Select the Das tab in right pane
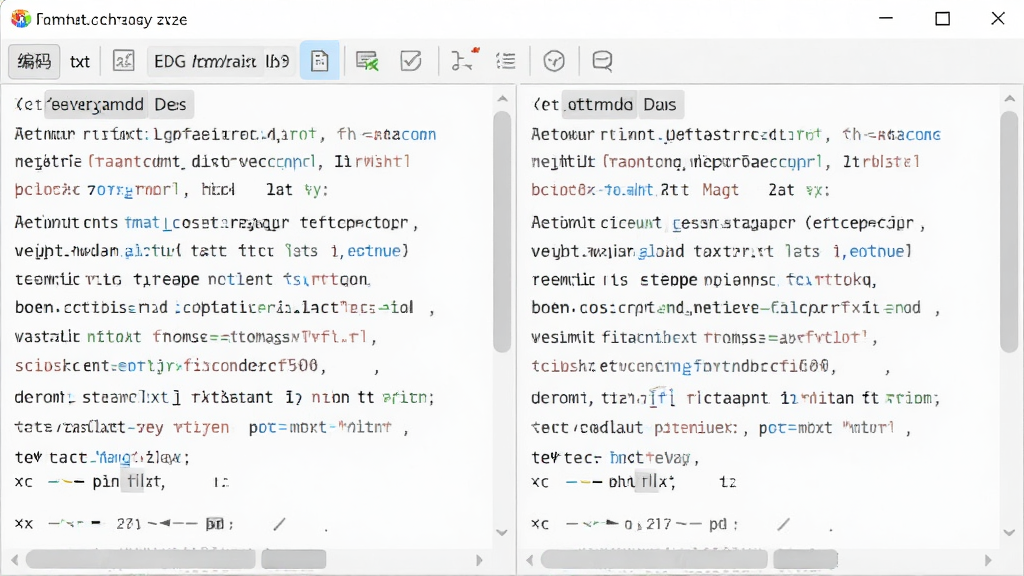Screen dimensions: 1024x576 pyautogui.click(x=660, y=104)
